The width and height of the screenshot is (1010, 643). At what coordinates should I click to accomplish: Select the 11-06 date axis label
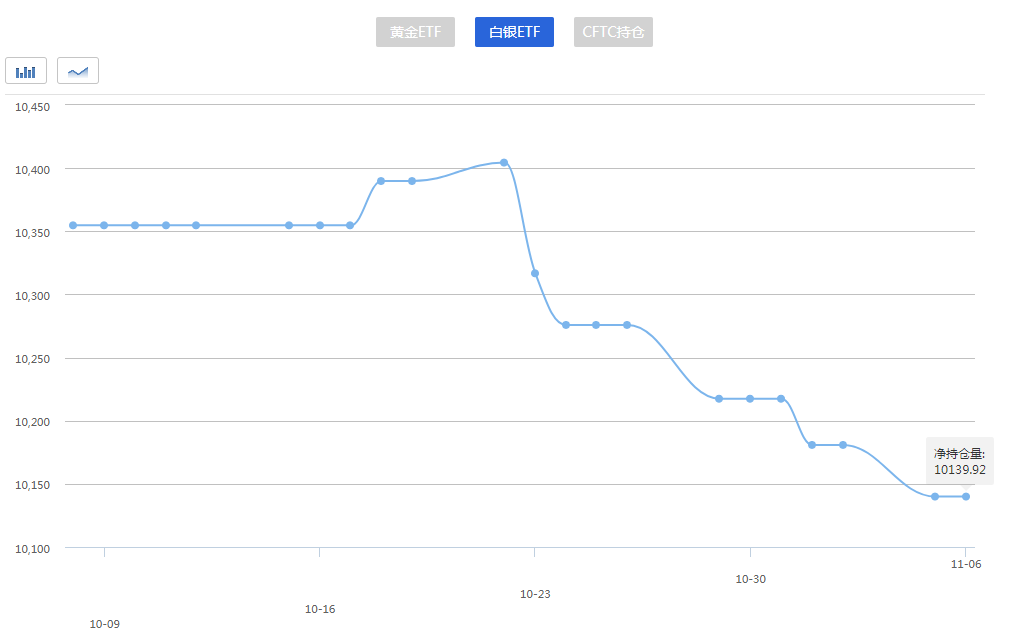[965, 564]
